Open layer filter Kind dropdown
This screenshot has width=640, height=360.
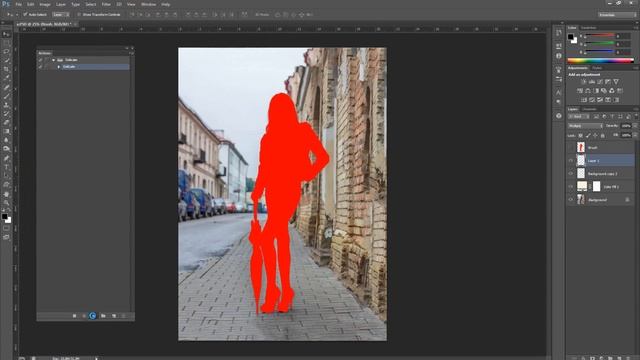click(x=579, y=117)
